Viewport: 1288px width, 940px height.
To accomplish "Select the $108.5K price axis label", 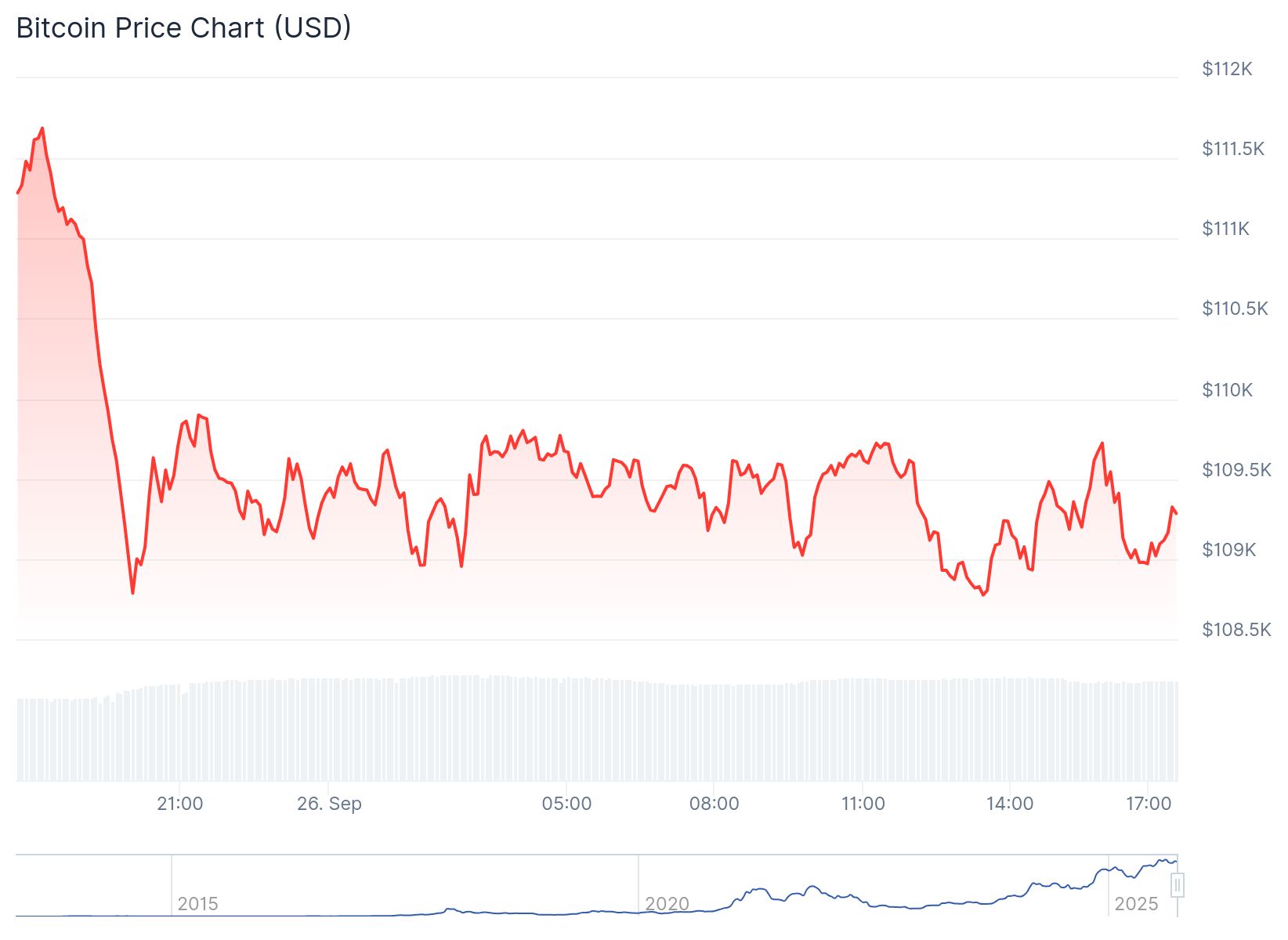I will coord(1236,630).
